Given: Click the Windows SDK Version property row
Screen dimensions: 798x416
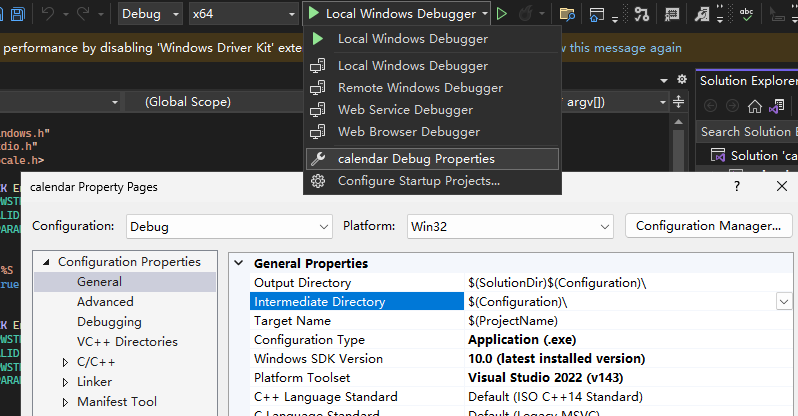Looking at the screenshot, I should click(521, 359).
